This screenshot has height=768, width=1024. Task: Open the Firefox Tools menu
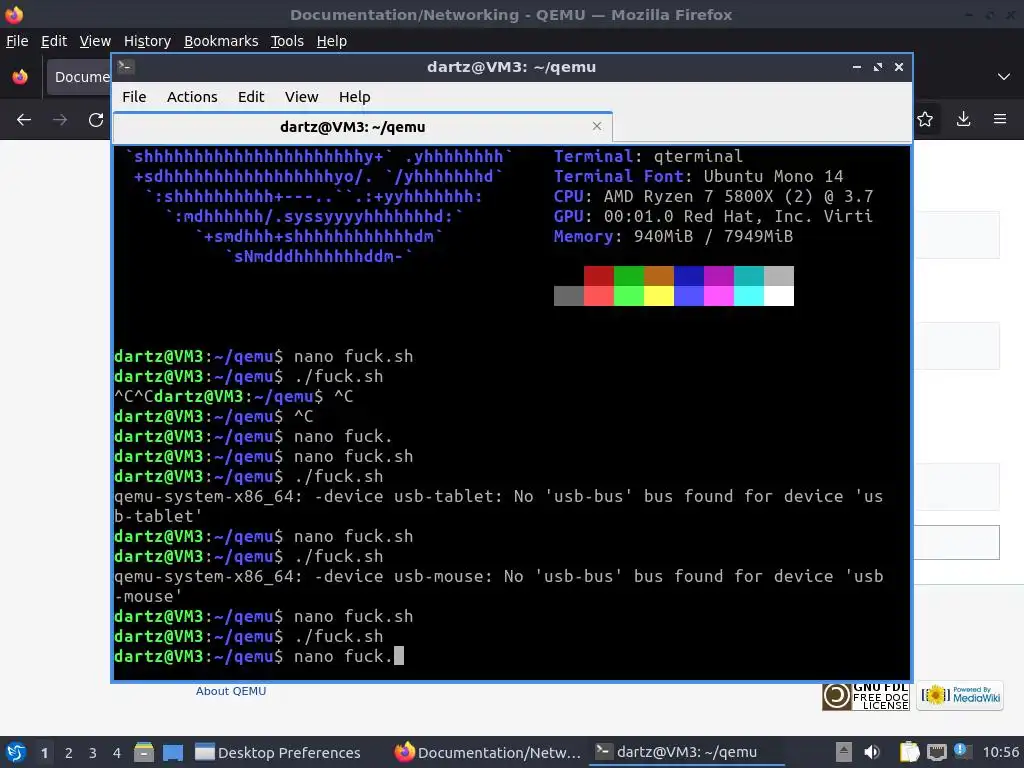(287, 41)
